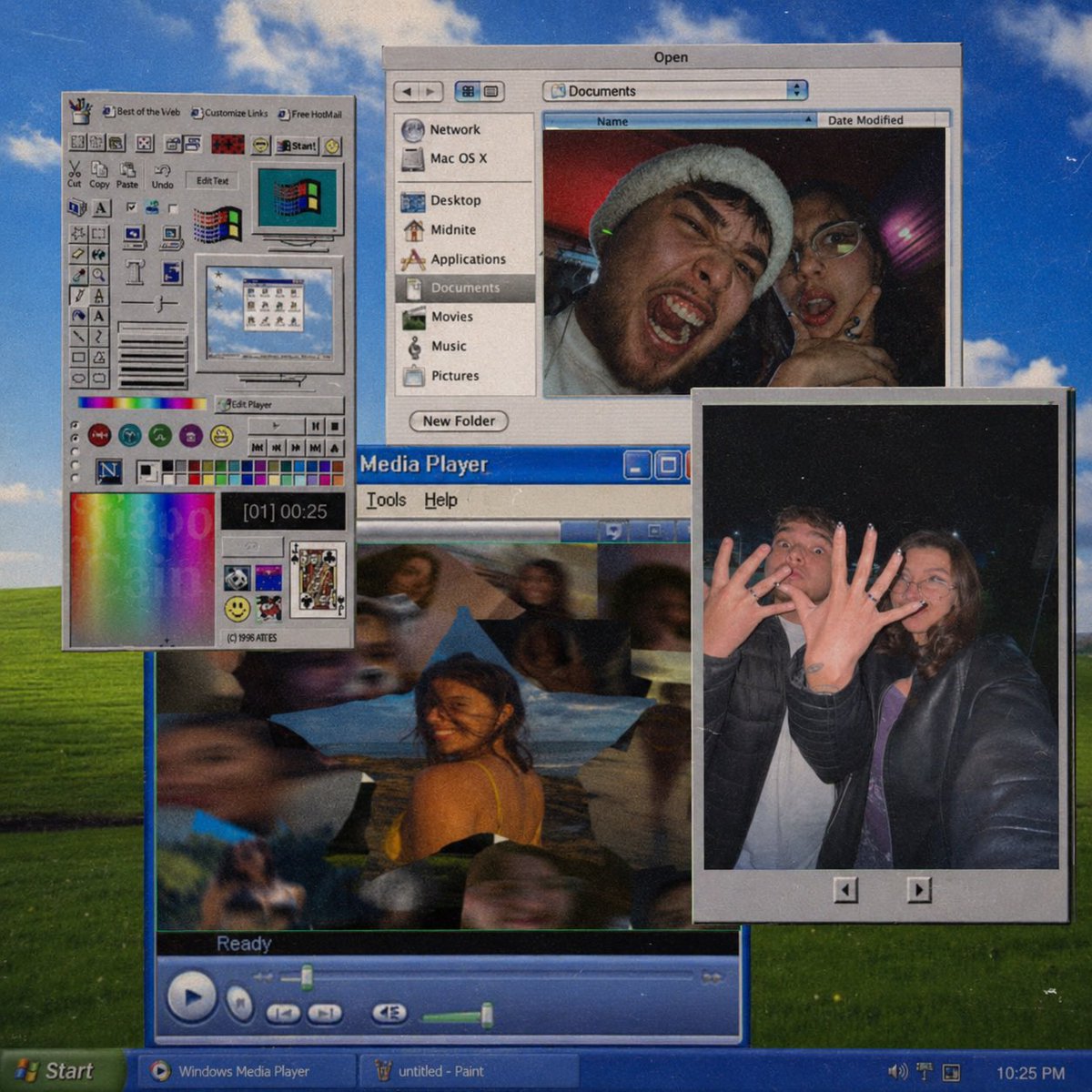This screenshot has height=1092, width=1092.
Task: Click inside the rainbow color spectrum box
Action: [143, 569]
